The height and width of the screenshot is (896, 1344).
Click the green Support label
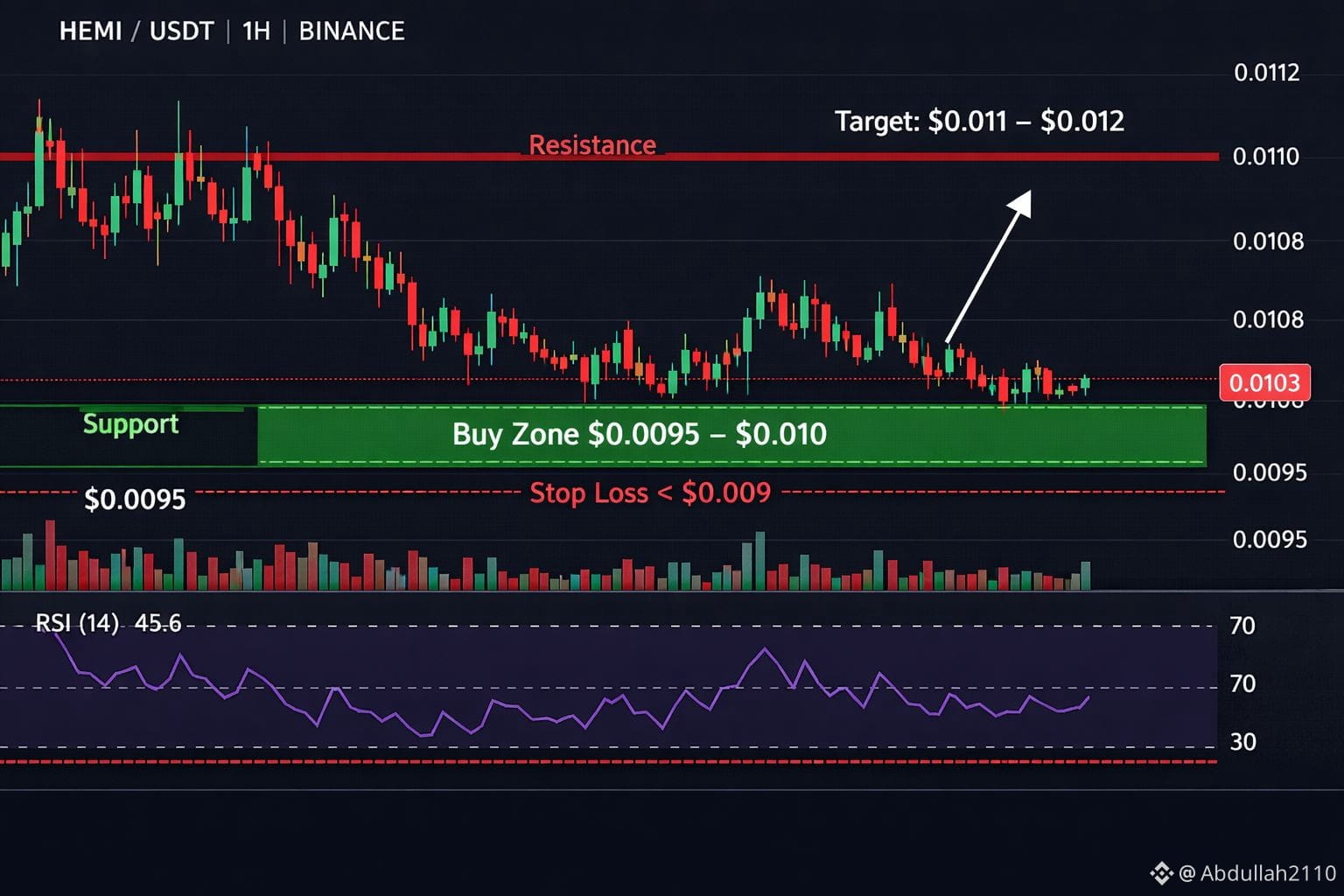point(130,424)
